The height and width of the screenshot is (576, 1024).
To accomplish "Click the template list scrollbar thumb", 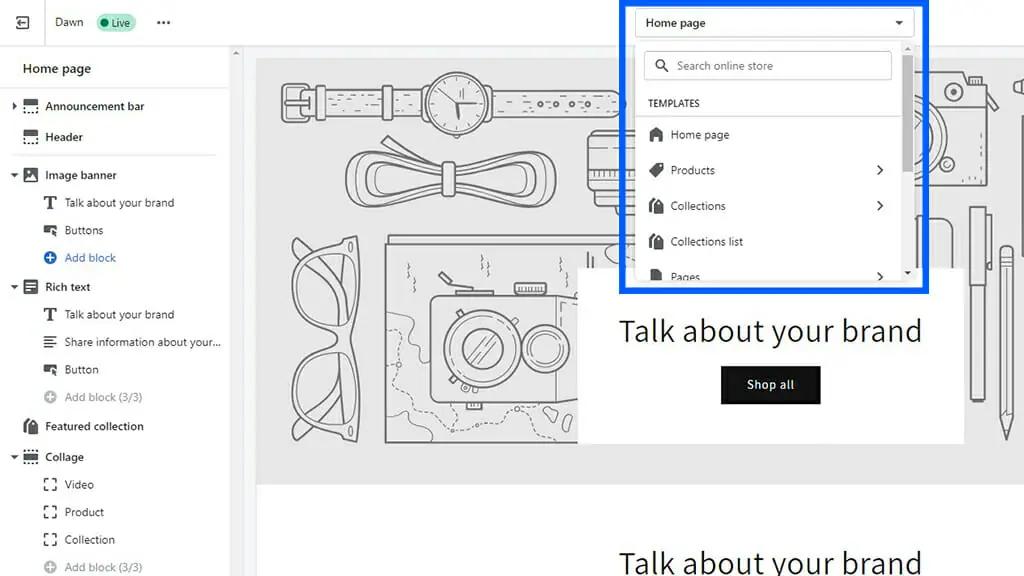I will click(907, 110).
